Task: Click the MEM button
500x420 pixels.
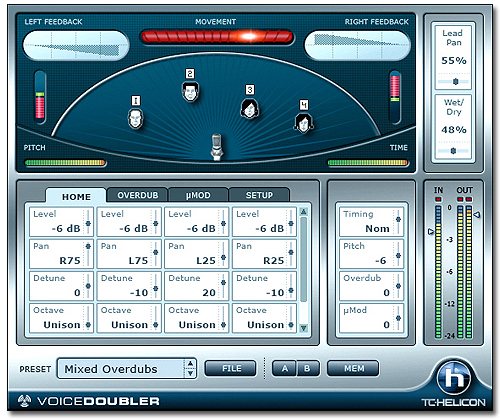Action: pyautogui.click(x=353, y=368)
